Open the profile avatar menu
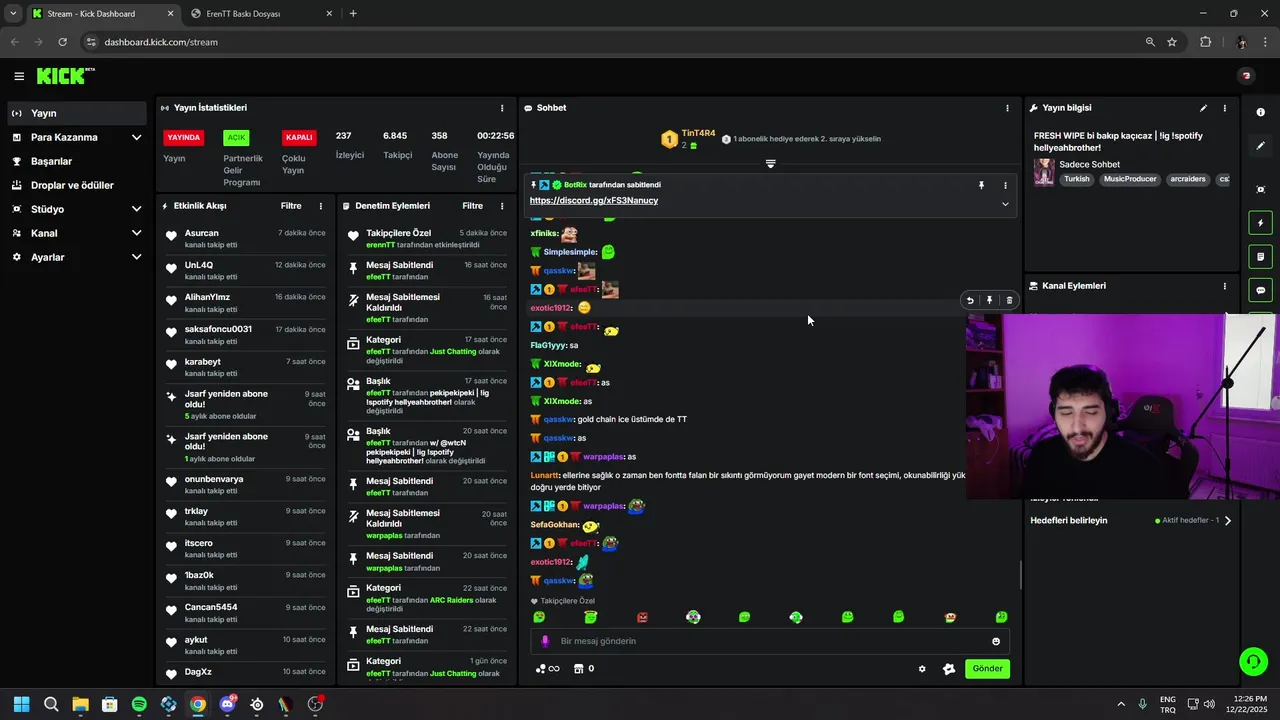Screen dimensions: 1280x720 [1246, 76]
